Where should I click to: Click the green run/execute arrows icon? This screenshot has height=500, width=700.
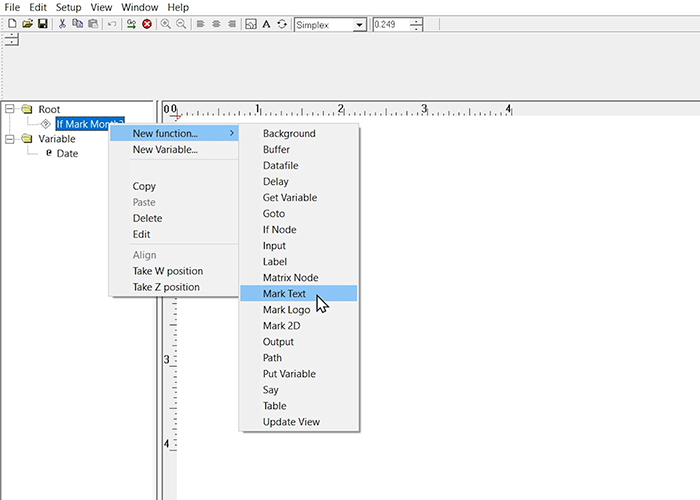coord(131,24)
